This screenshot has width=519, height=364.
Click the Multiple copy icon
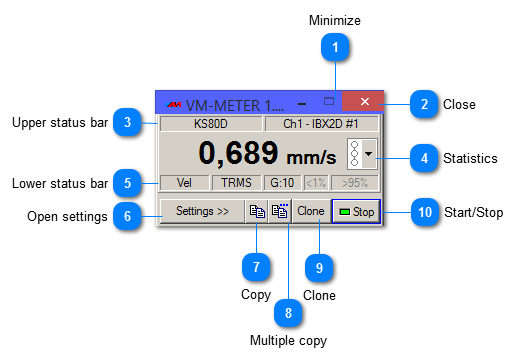coord(280,211)
